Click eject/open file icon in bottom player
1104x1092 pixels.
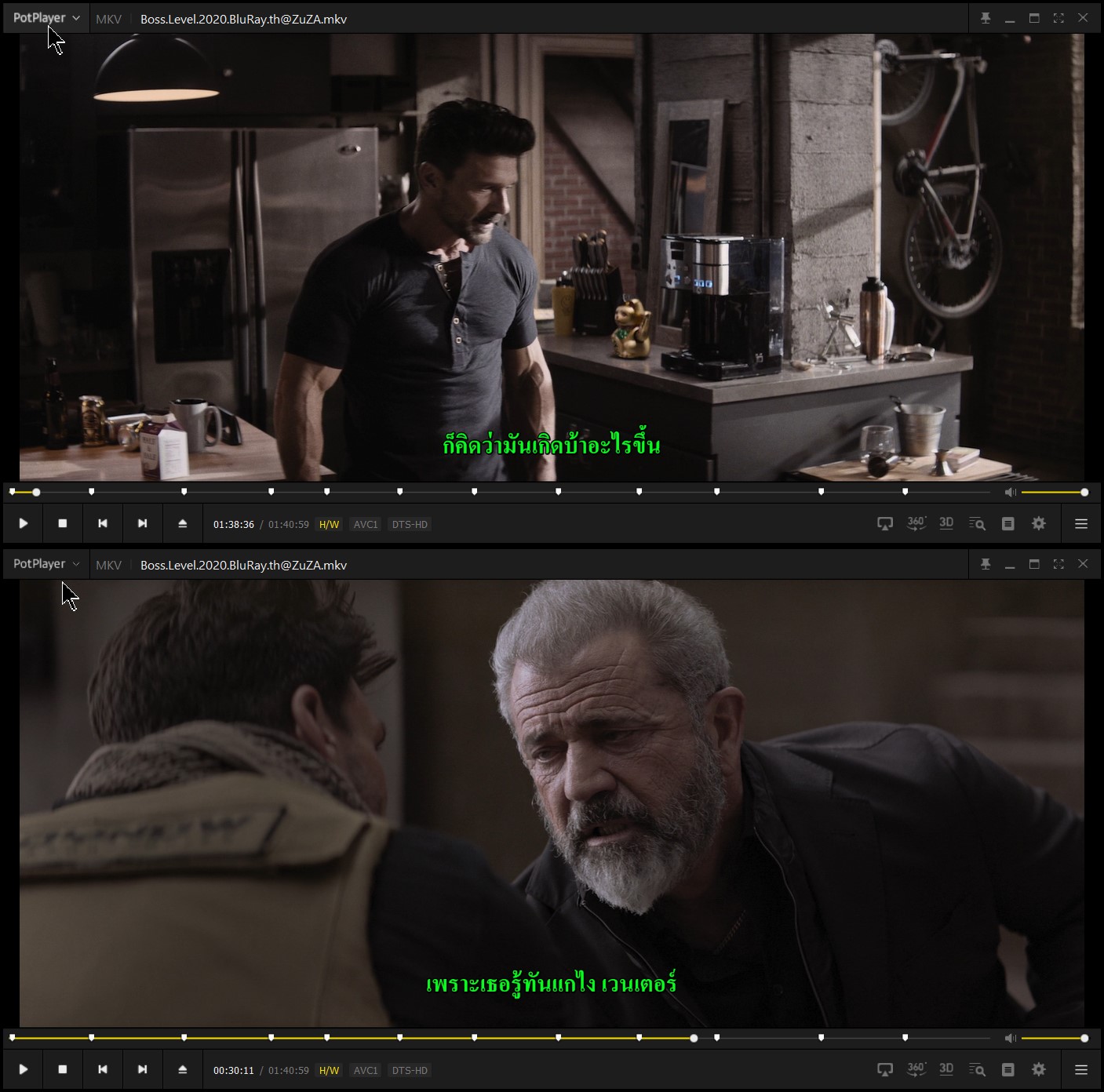183,1069
